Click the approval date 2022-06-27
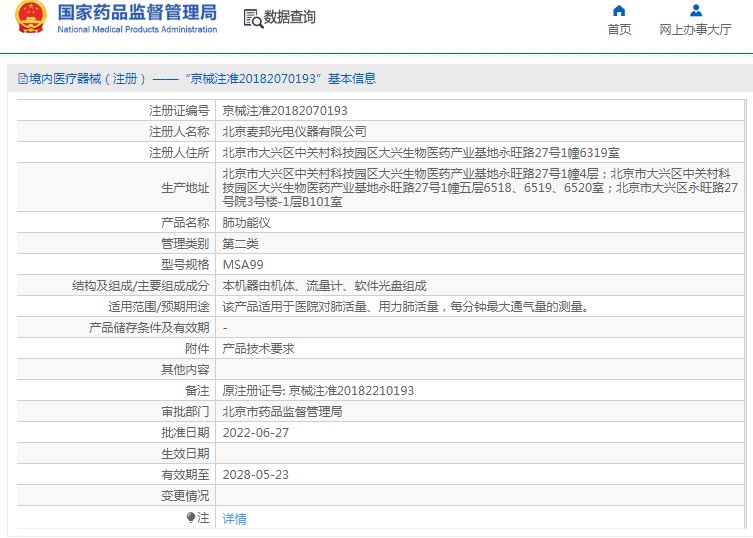 [256, 433]
